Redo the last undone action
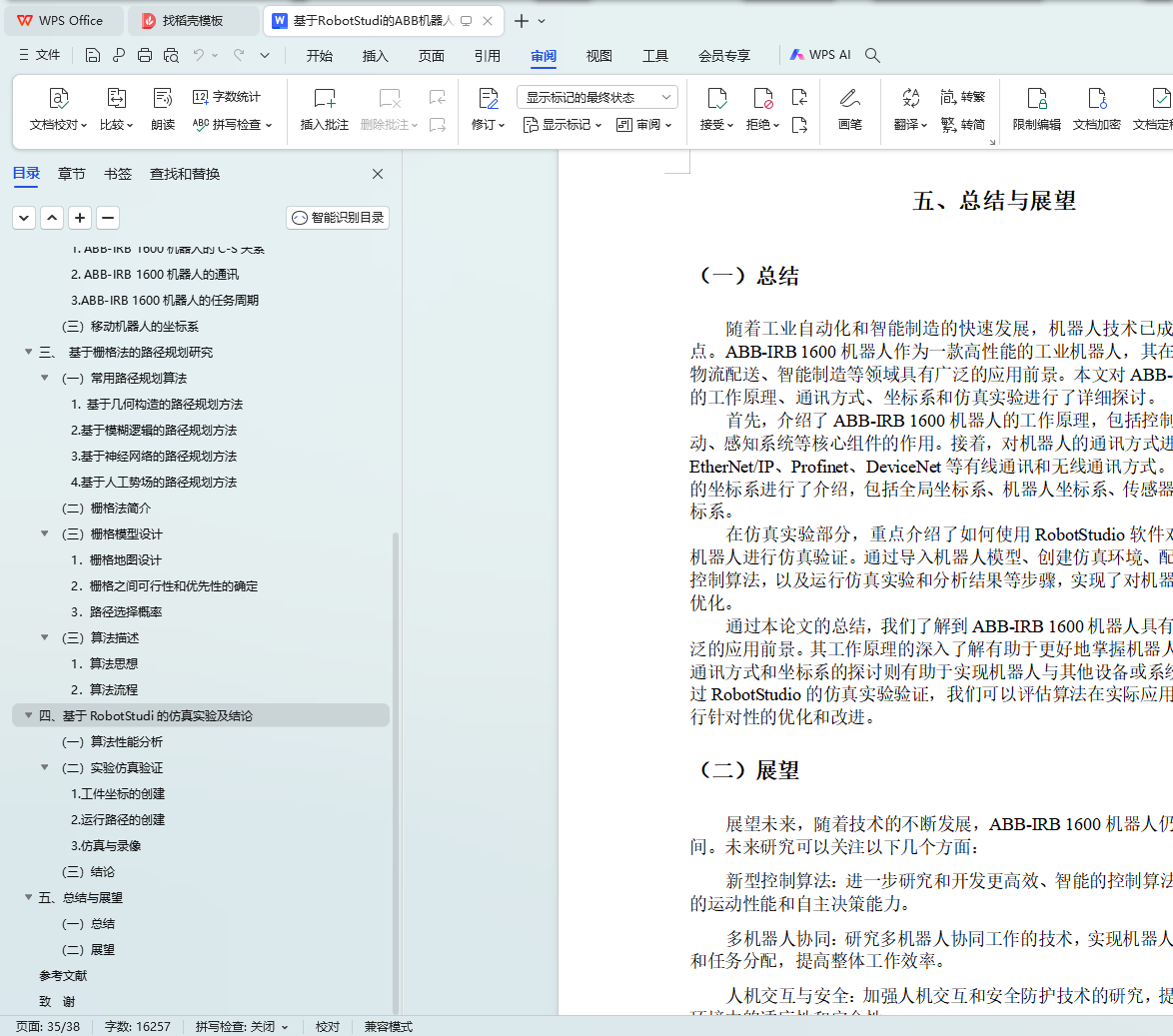1173x1036 pixels. 240,55
